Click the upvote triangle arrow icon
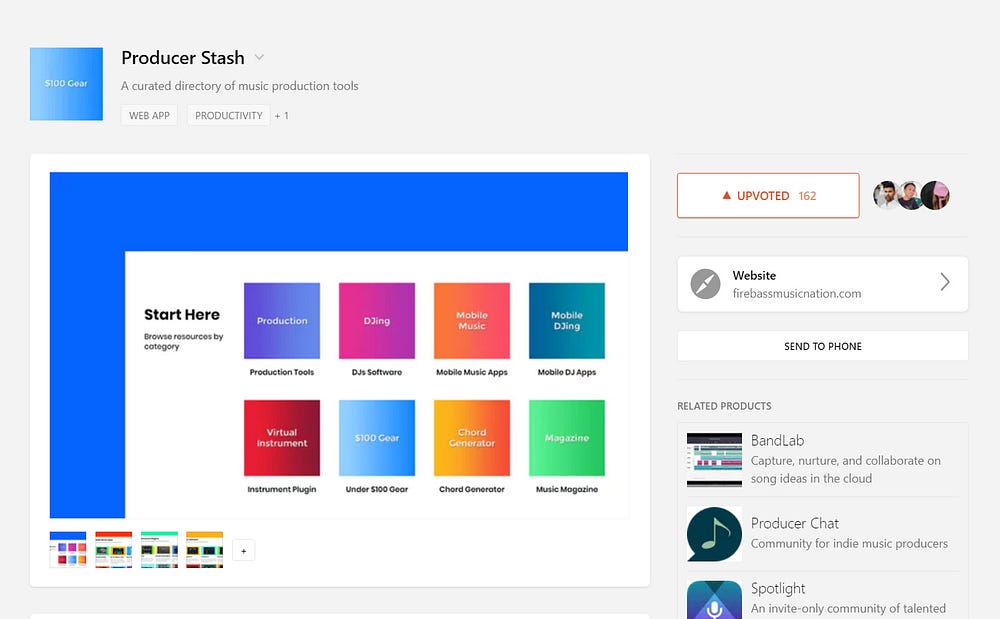 pos(726,195)
